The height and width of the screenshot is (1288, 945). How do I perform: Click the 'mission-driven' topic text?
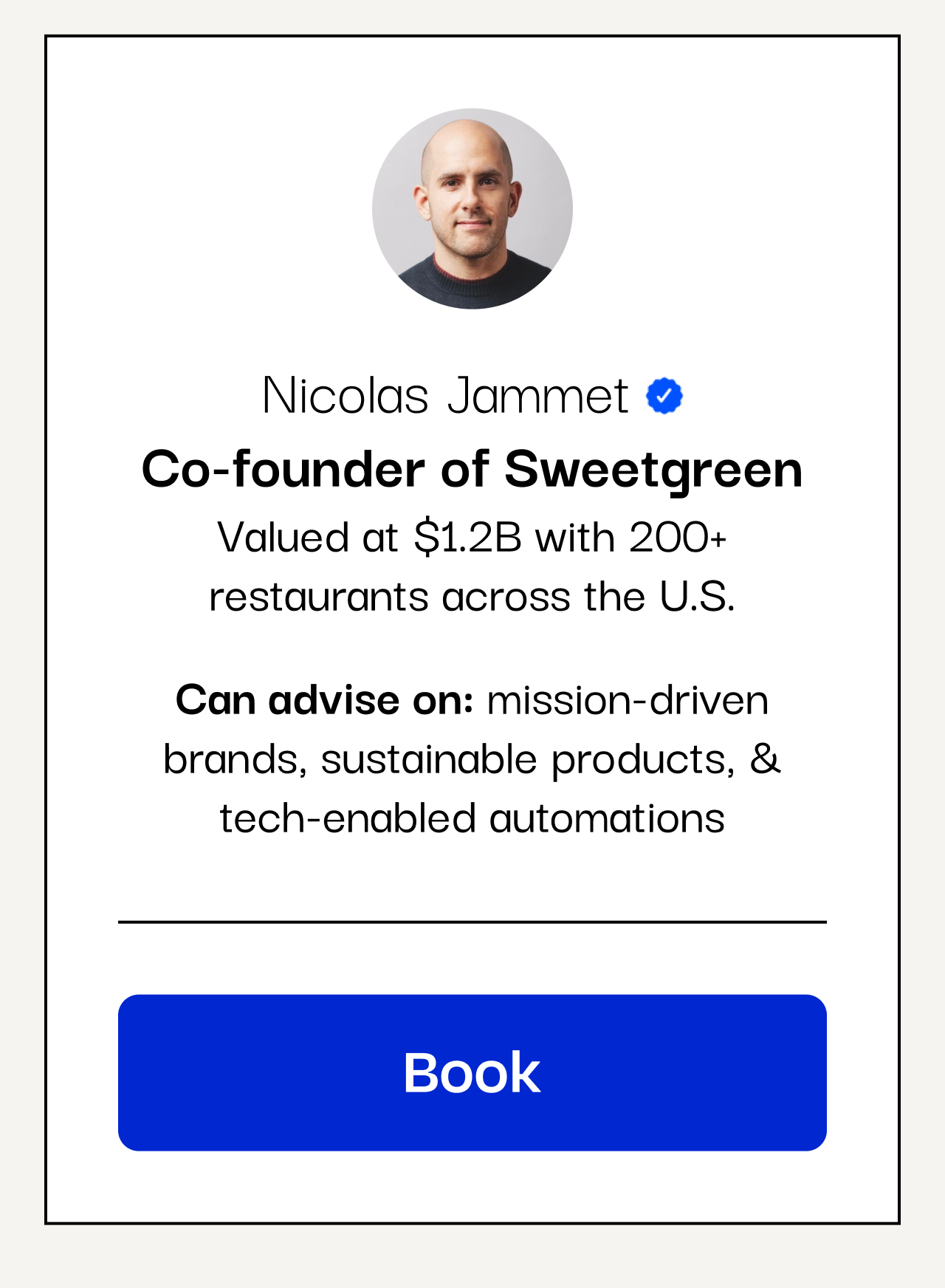[628, 700]
